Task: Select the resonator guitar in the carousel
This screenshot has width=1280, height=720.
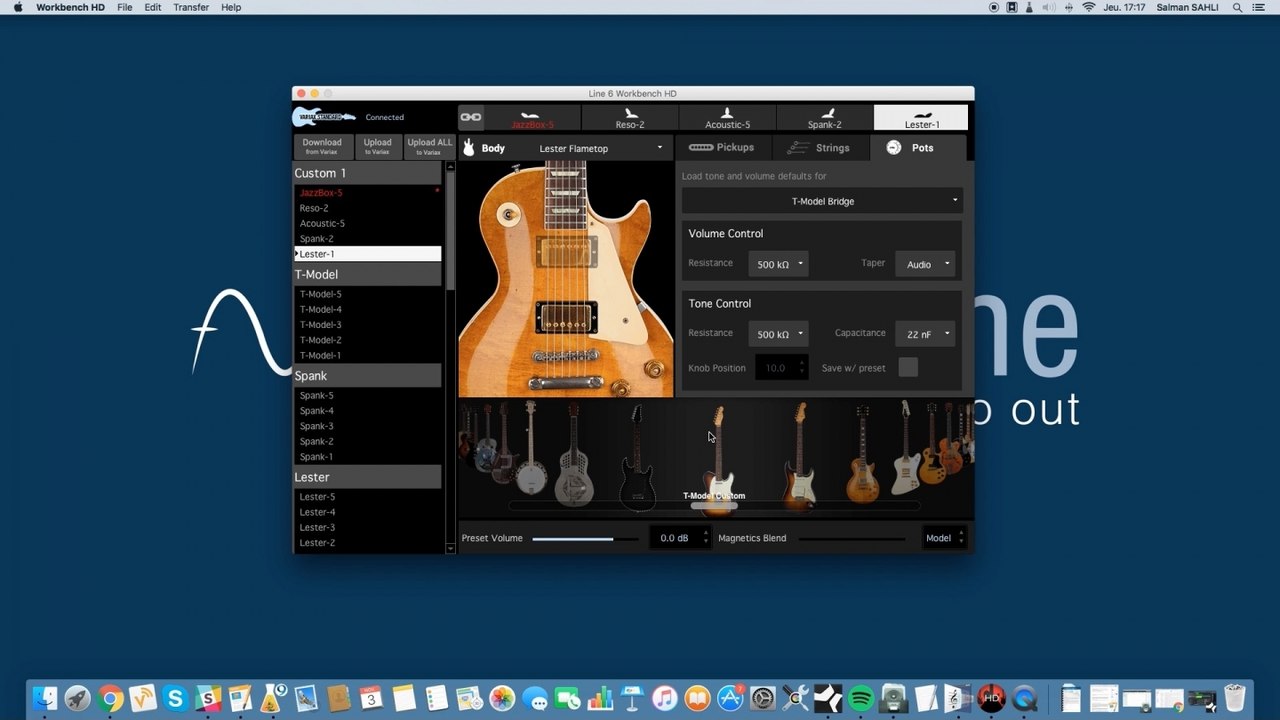Action: (573, 452)
